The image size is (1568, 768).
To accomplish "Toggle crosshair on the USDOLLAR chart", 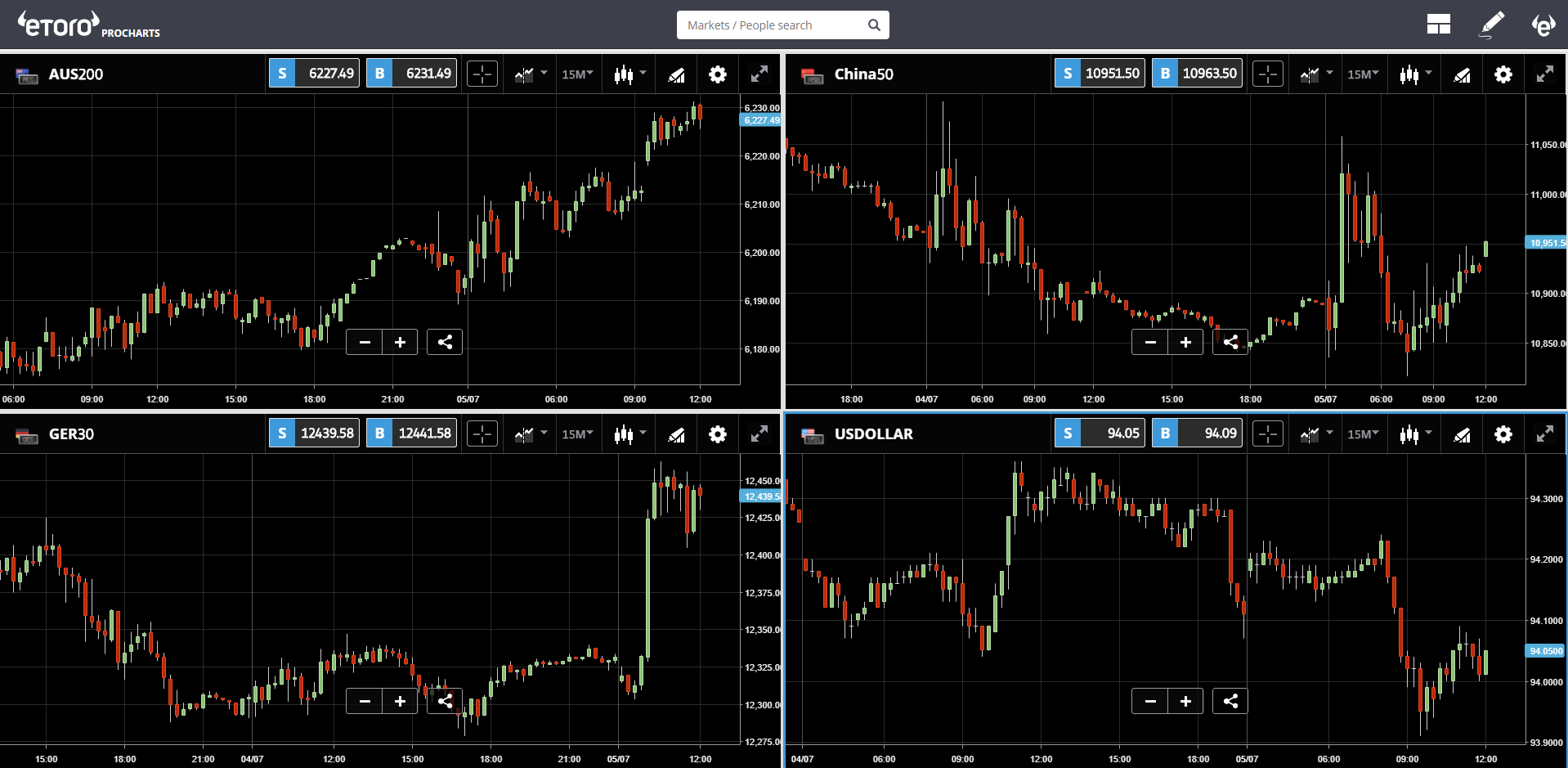I will [x=1268, y=434].
